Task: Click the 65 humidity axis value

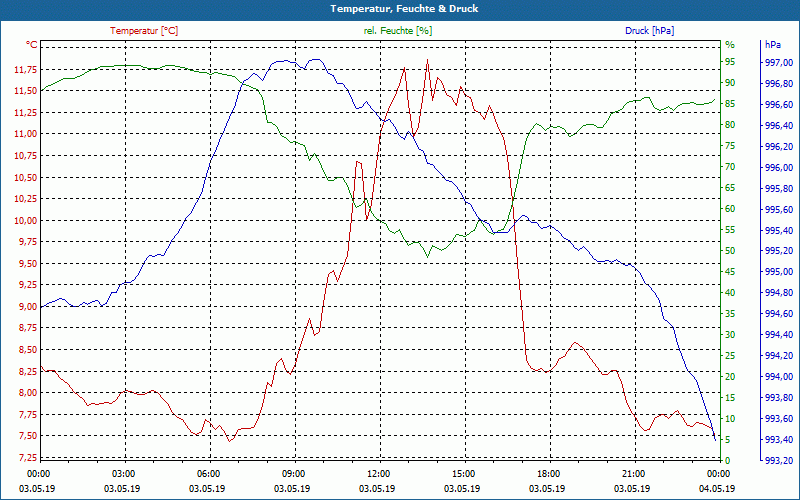Action: pos(730,188)
